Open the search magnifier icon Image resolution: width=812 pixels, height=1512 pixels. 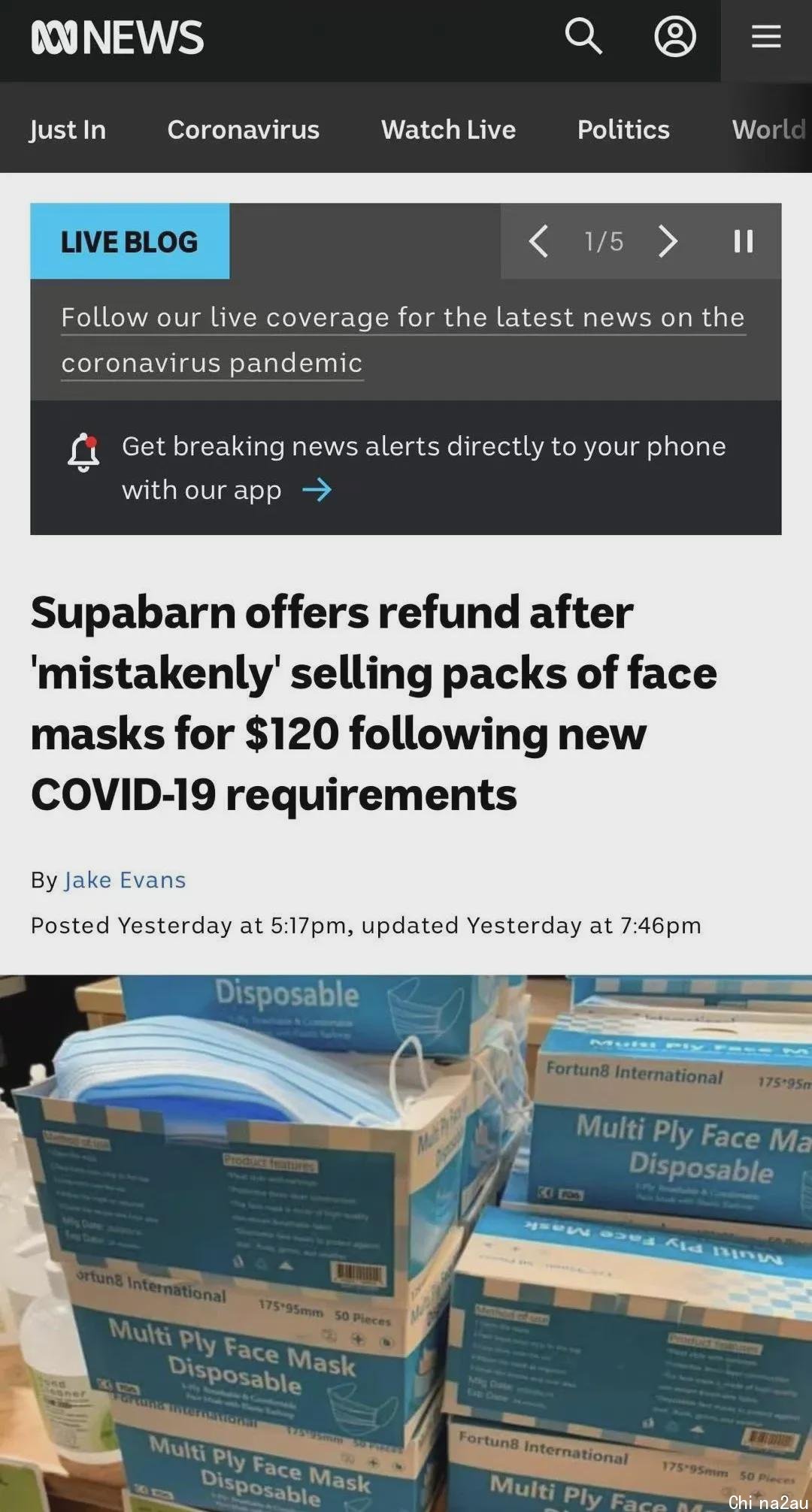[583, 36]
